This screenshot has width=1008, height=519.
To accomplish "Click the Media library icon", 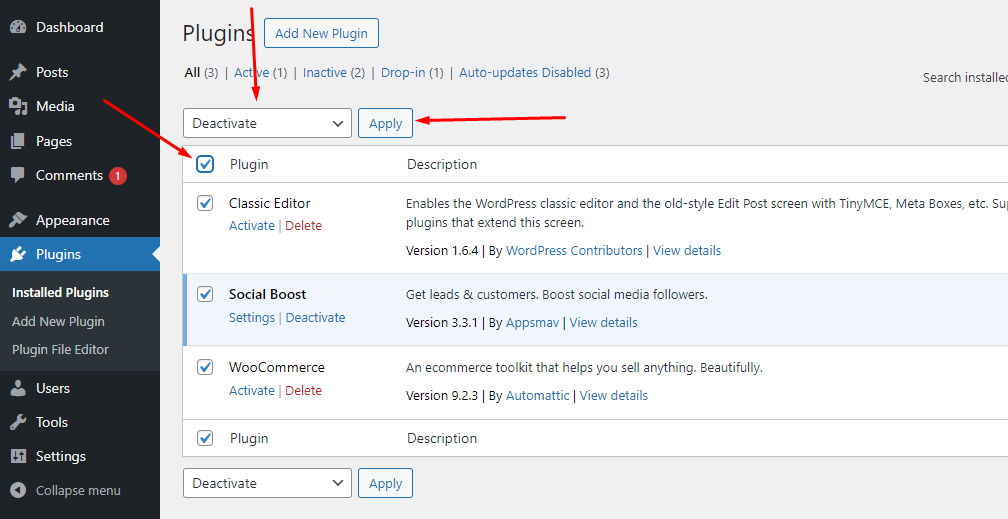I will [18, 106].
